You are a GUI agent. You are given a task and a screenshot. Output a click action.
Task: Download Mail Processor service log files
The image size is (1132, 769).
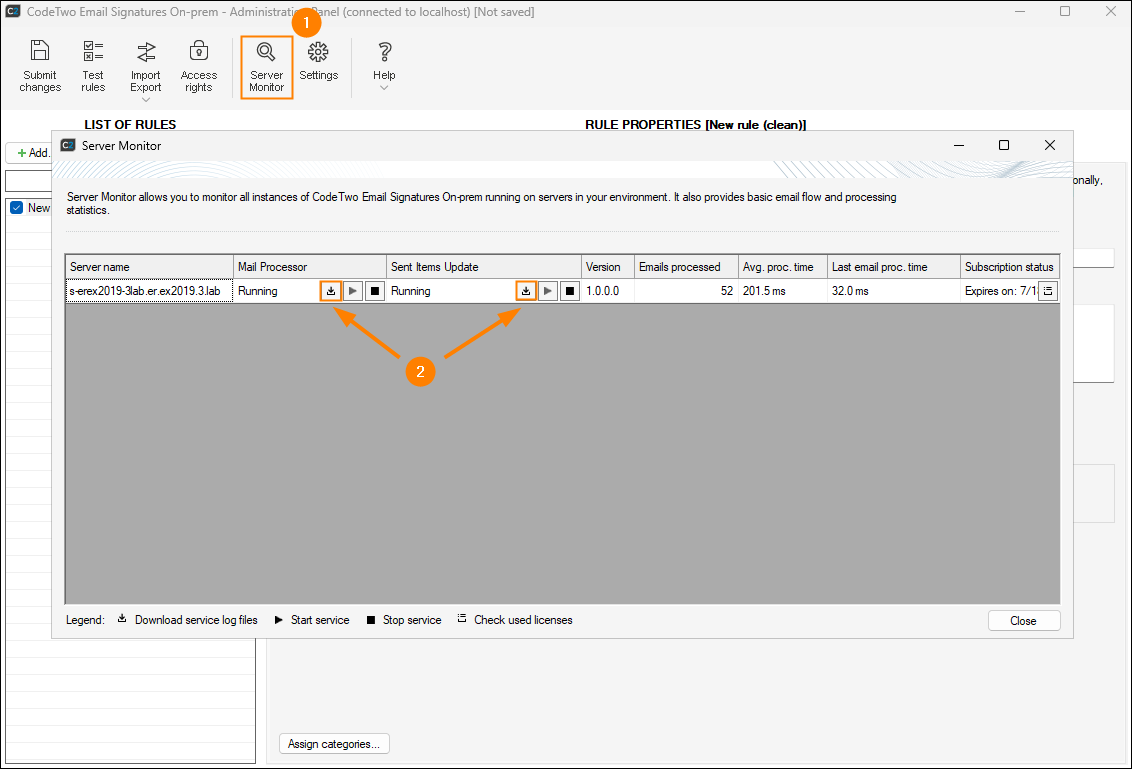[x=330, y=290]
